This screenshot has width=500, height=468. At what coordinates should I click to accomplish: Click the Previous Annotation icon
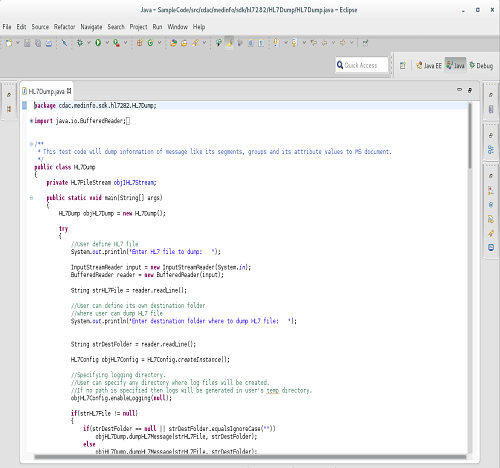(x=294, y=43)
